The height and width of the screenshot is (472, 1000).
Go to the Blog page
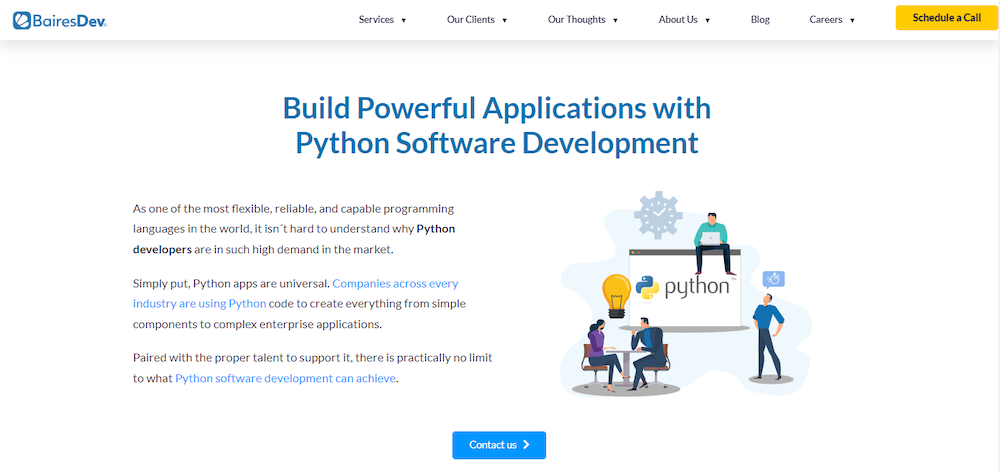[760, 20]
